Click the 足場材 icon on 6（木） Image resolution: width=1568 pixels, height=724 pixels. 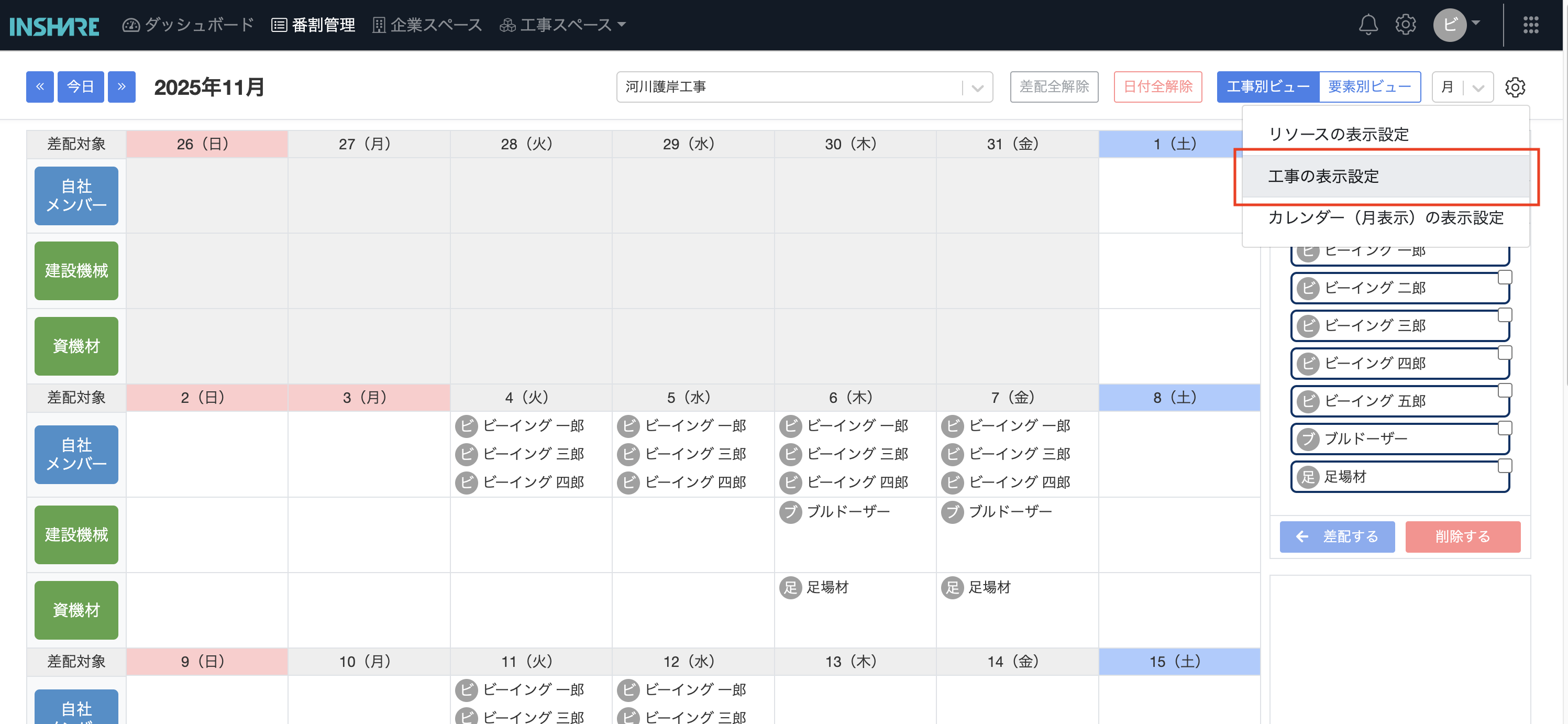[790, 587]
